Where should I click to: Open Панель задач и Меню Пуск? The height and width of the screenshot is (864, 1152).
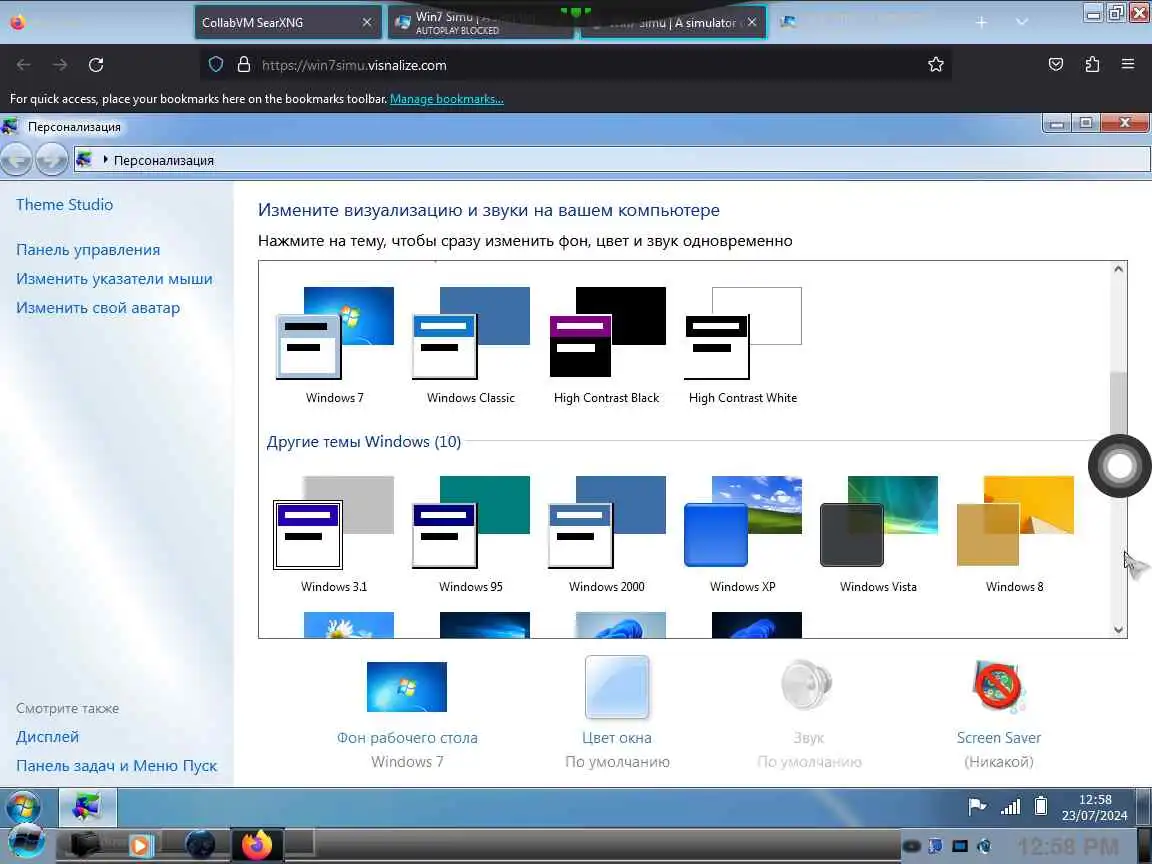click(117, 766)
